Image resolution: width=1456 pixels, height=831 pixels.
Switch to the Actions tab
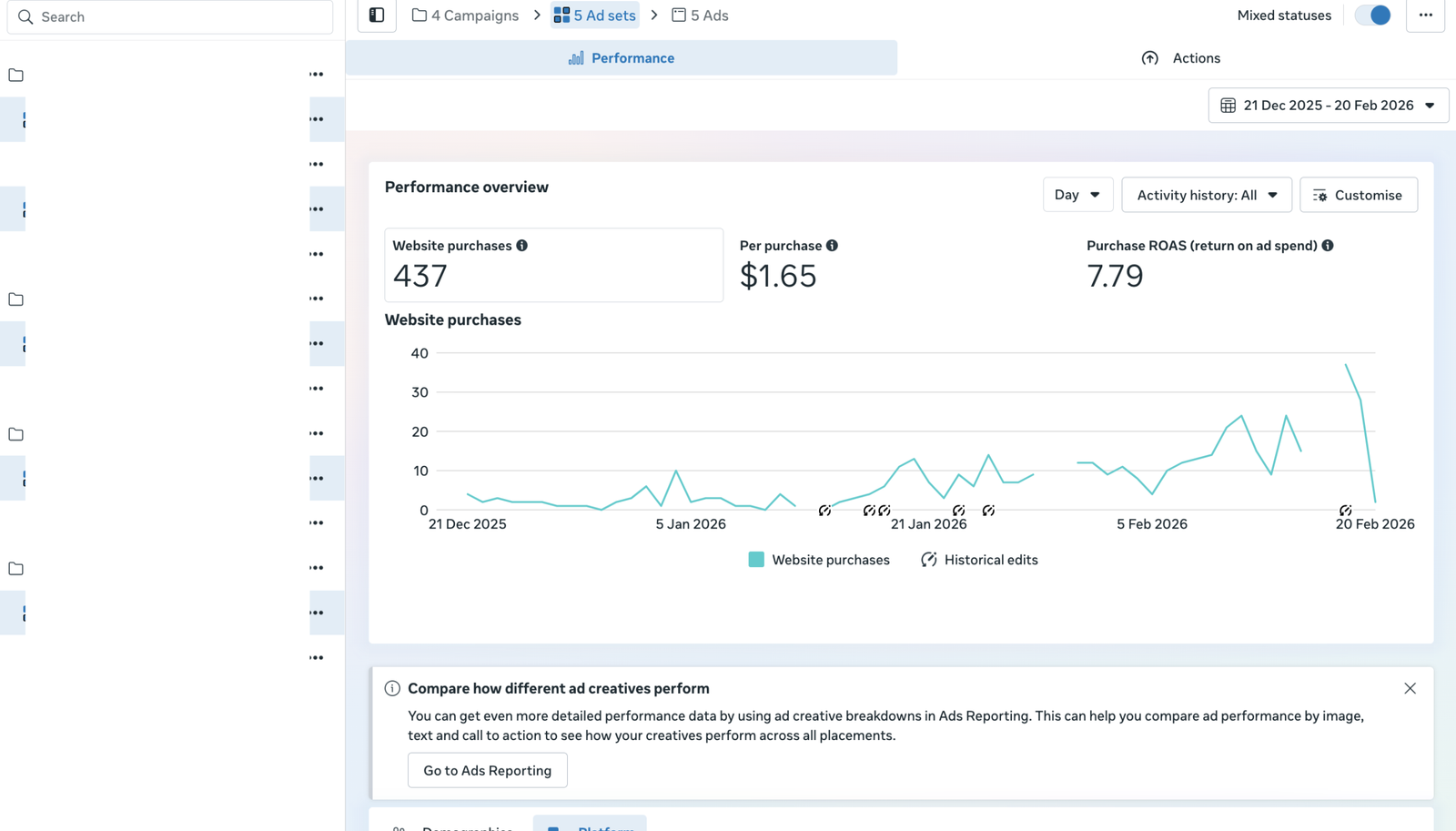pos(1180,58)
